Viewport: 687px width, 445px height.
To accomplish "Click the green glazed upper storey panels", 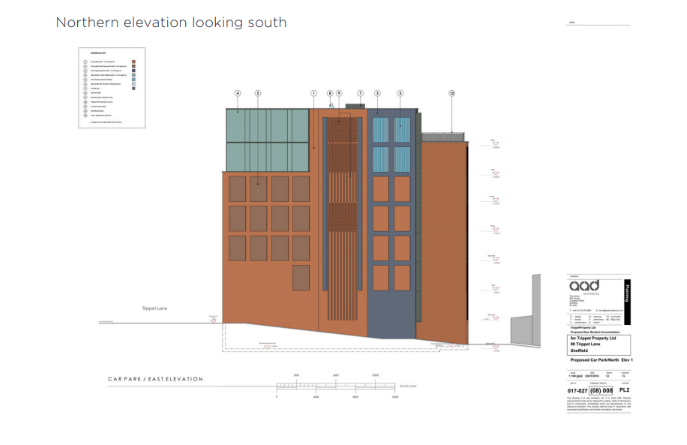I will [x=264, y=140].
